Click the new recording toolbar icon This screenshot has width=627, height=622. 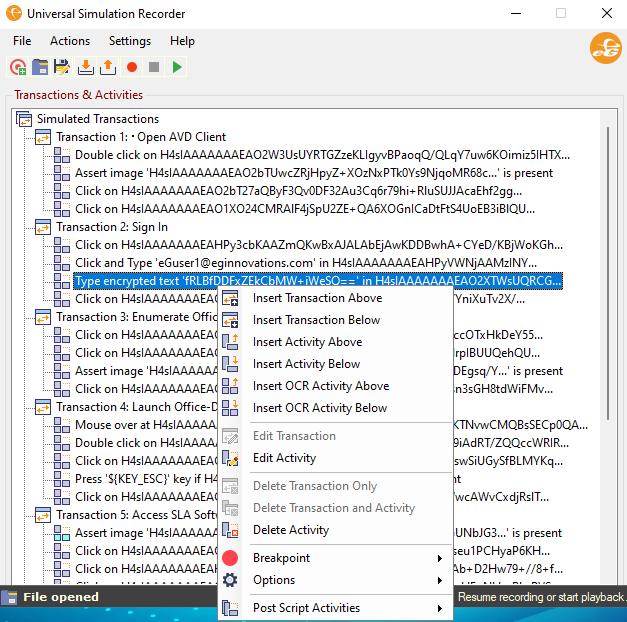click(18, 67)
